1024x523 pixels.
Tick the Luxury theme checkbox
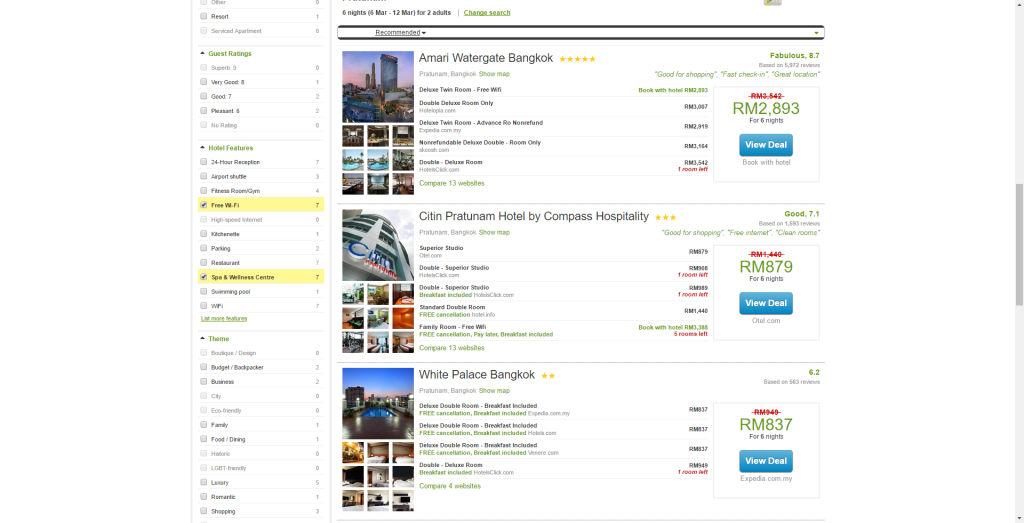tap(204, 482)
